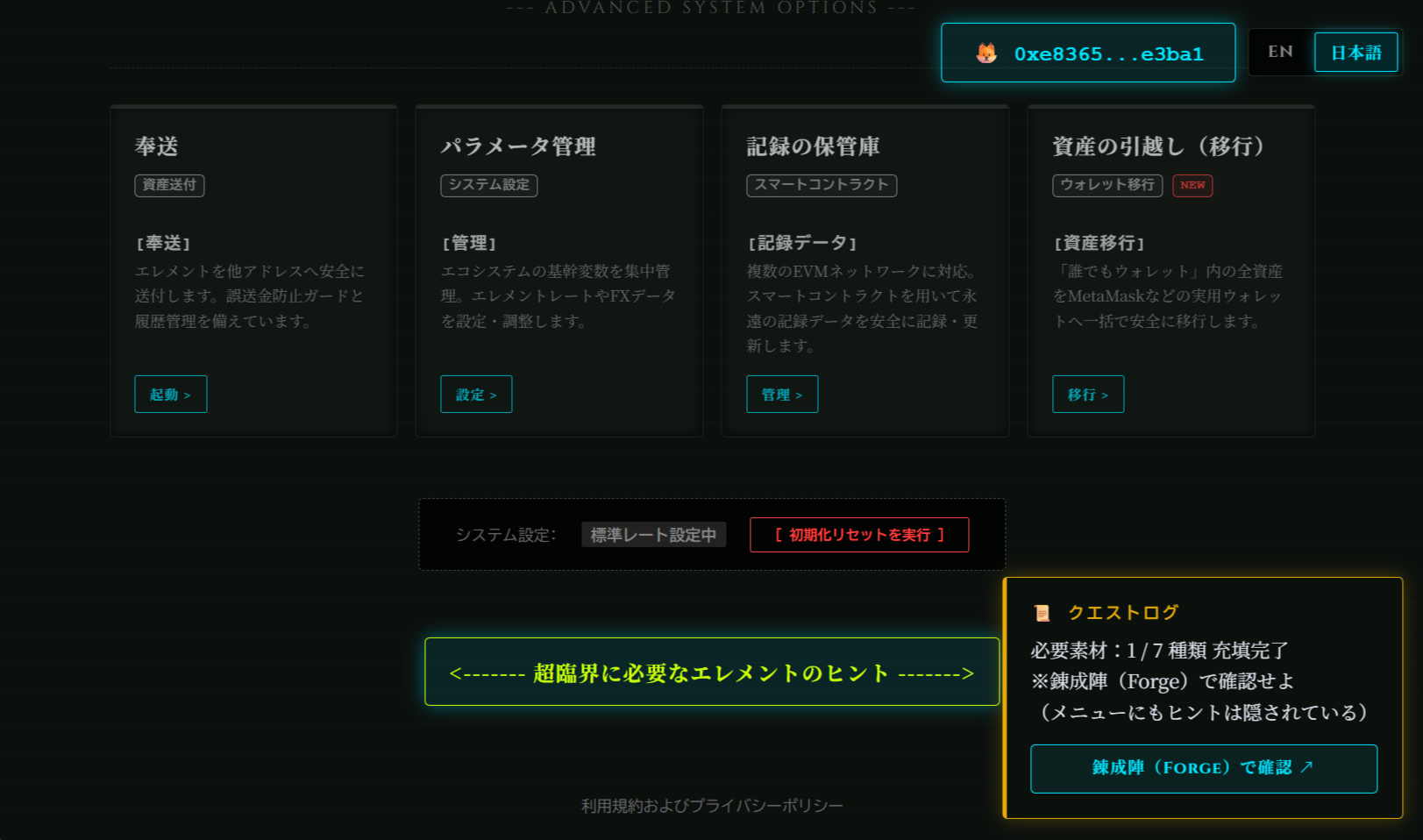Open 超臨界に必要なエレメントのヒント banner

(x=712, y=672)
